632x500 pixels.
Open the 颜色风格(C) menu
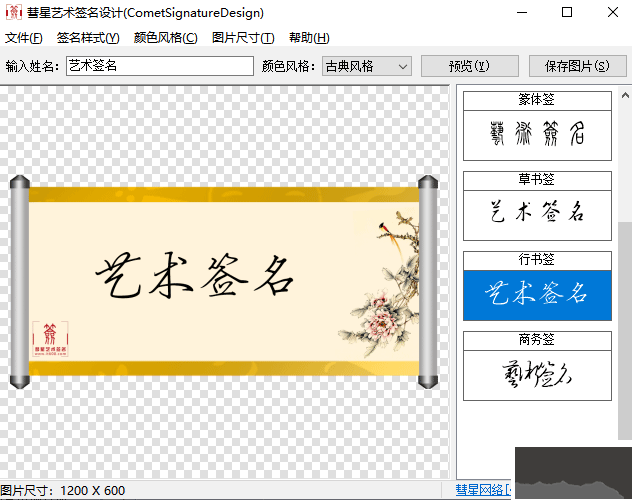click(x=165, y=38)
